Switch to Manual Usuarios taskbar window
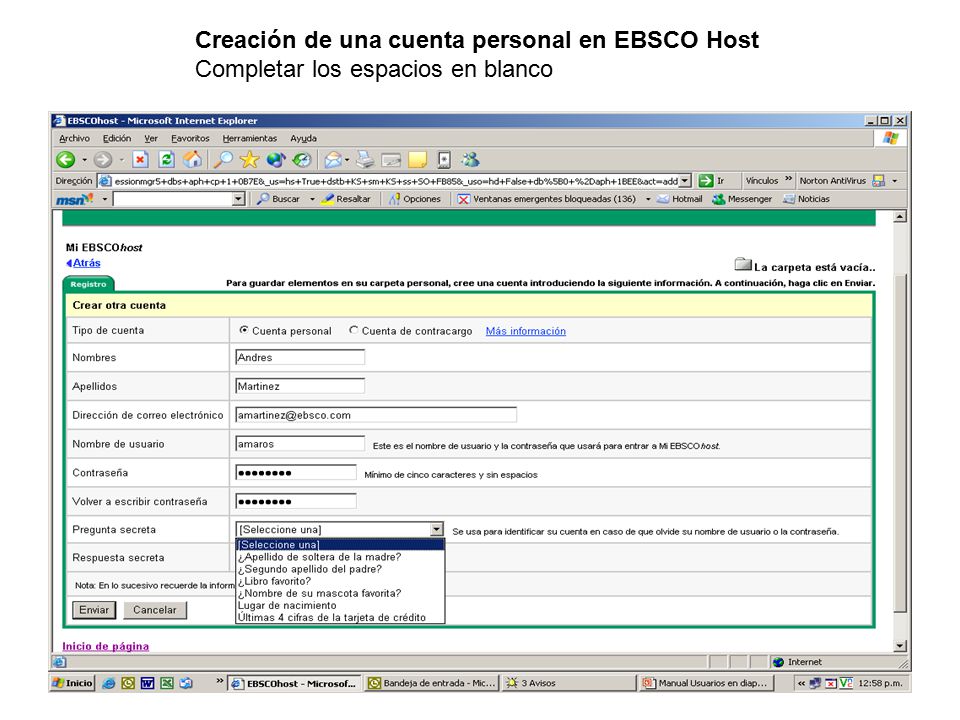The width and height of the screenshot is (960, 720). pos(707,683)
